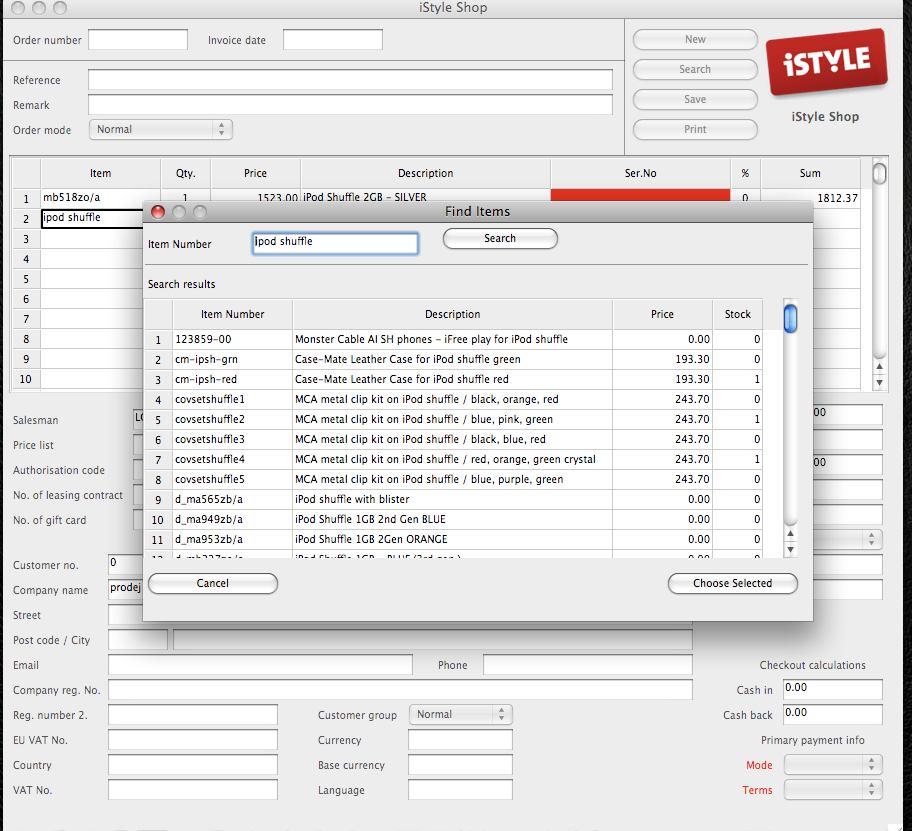This screenshot has height=831, width=912.
Task: Click the Remark input field
Action: (350, 105)
